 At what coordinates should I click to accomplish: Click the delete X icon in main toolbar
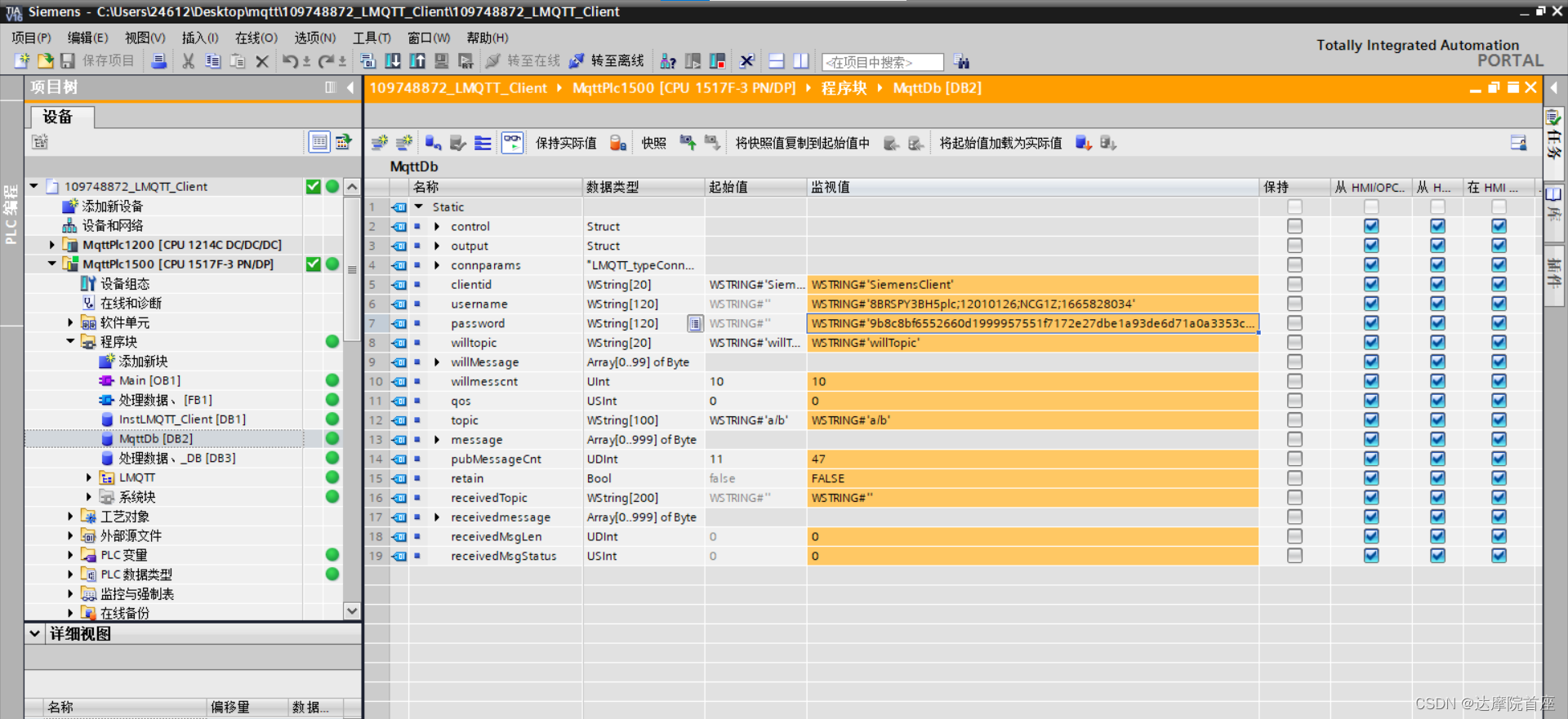(x=262, y=61)
